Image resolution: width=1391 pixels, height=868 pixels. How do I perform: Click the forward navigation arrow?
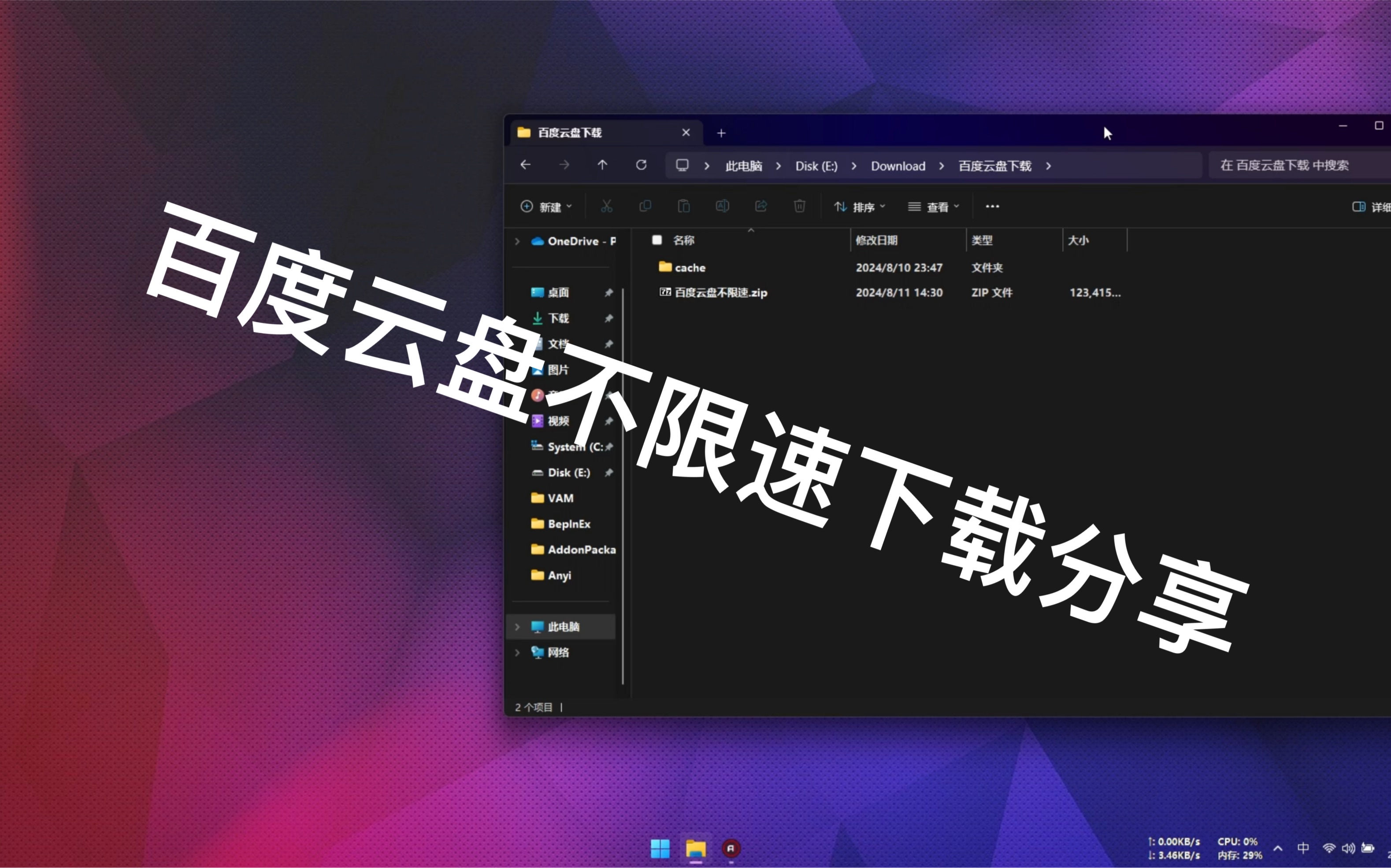click(x=564, y=165)
